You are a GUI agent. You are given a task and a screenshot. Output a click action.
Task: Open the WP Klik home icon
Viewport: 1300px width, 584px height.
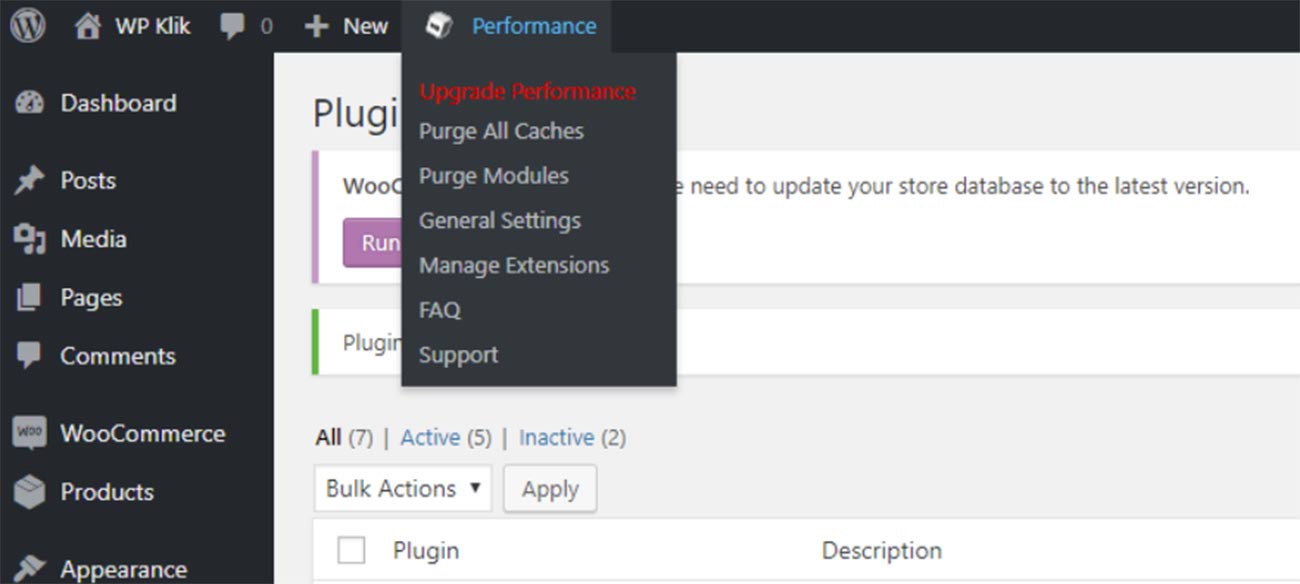(88, 26)
